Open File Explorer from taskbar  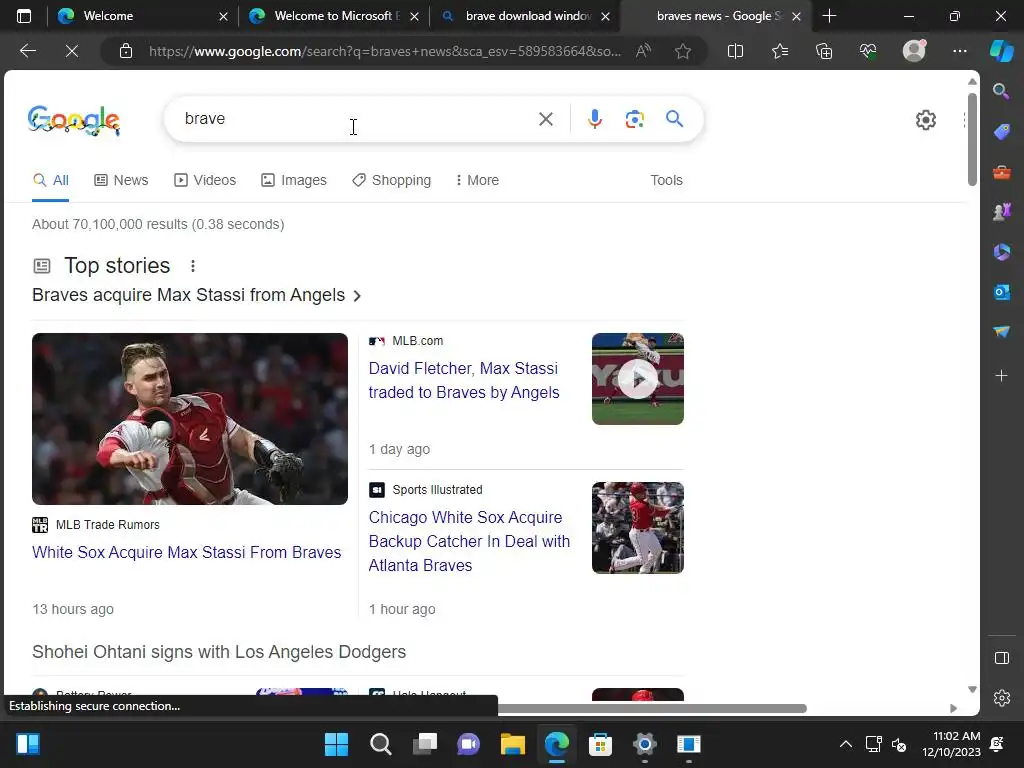tap(513, 744)
